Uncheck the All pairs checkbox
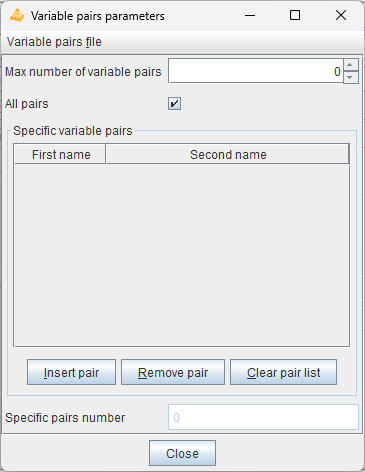 174,104
